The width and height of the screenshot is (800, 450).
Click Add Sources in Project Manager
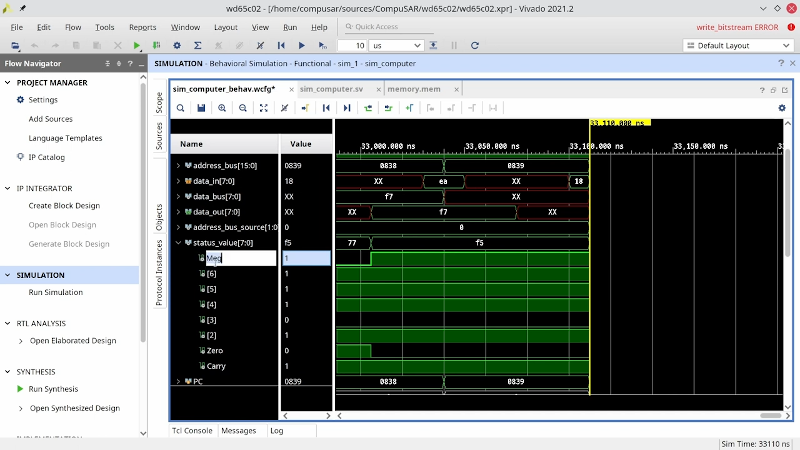tap(50, 119)
